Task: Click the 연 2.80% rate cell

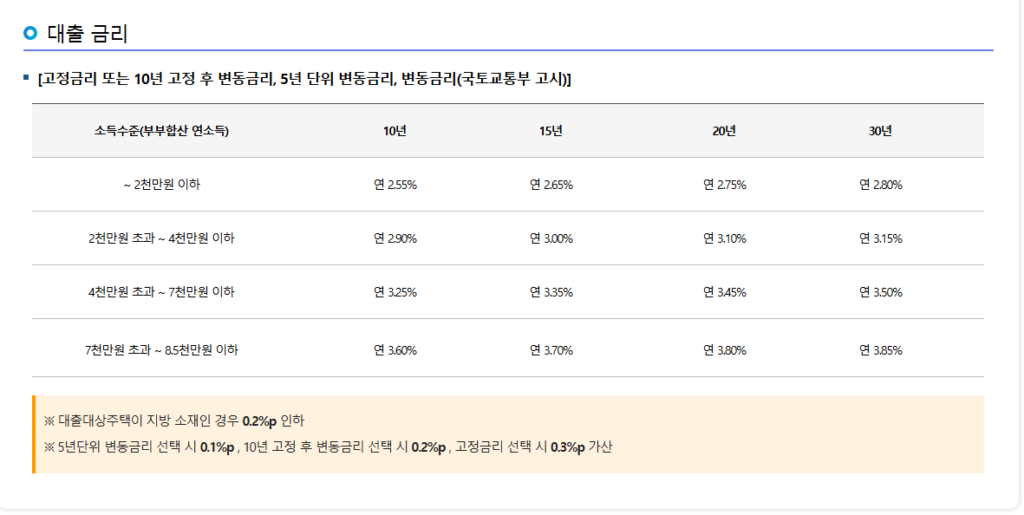Action: coord(880,185)
